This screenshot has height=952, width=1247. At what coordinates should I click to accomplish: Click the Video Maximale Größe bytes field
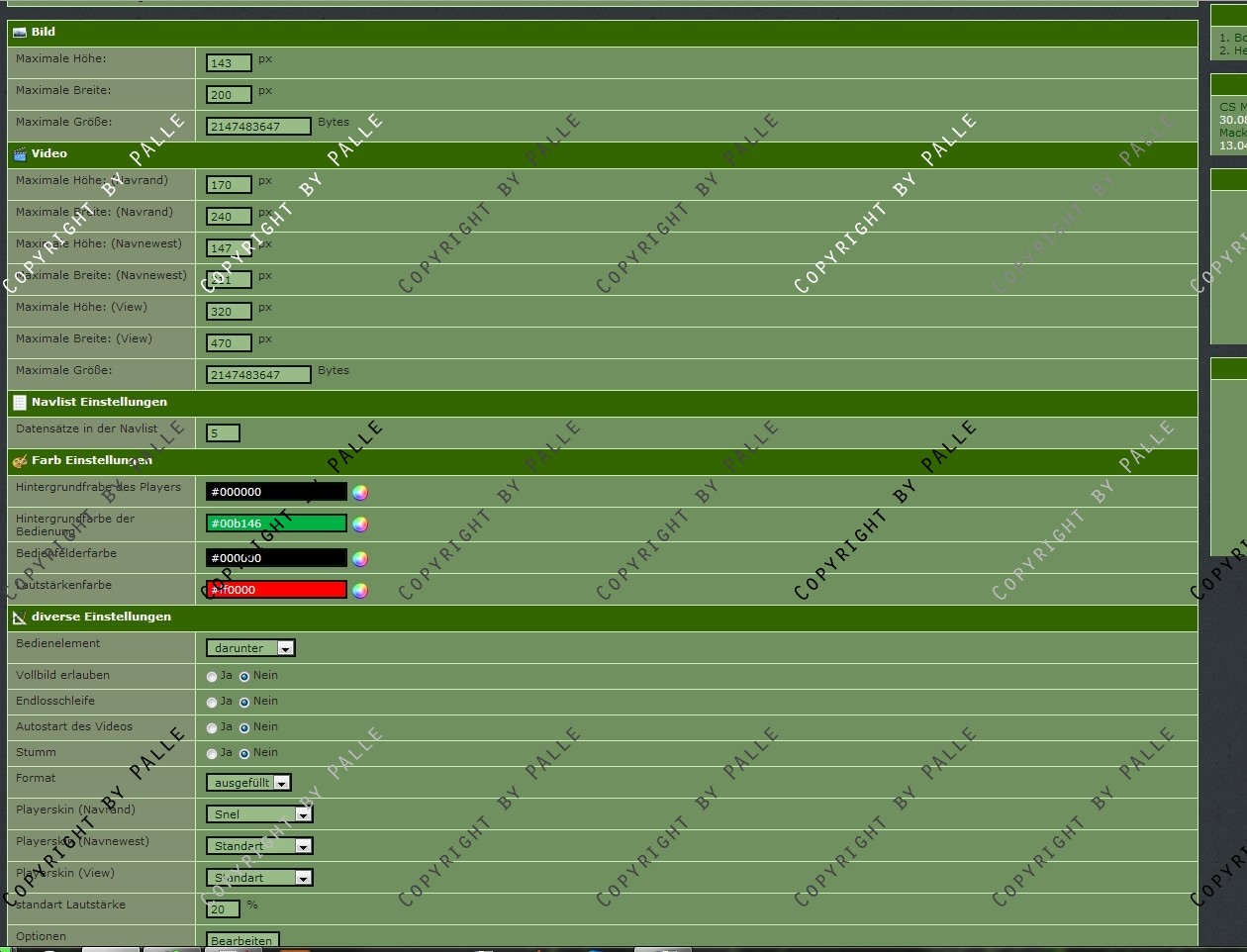pyautogui.click(x=258, y=375)
